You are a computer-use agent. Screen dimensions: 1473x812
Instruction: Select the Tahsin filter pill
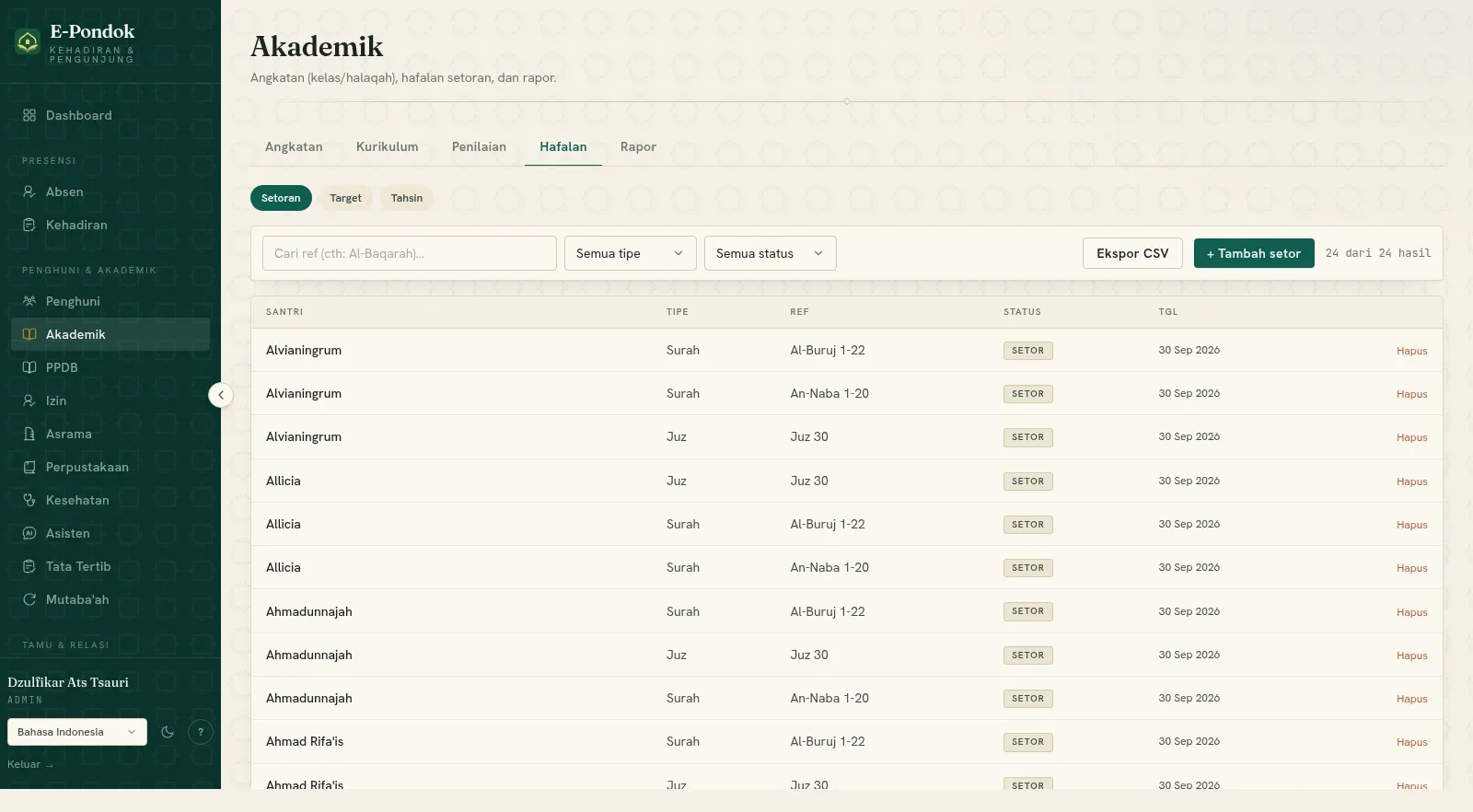coord(407,198)
